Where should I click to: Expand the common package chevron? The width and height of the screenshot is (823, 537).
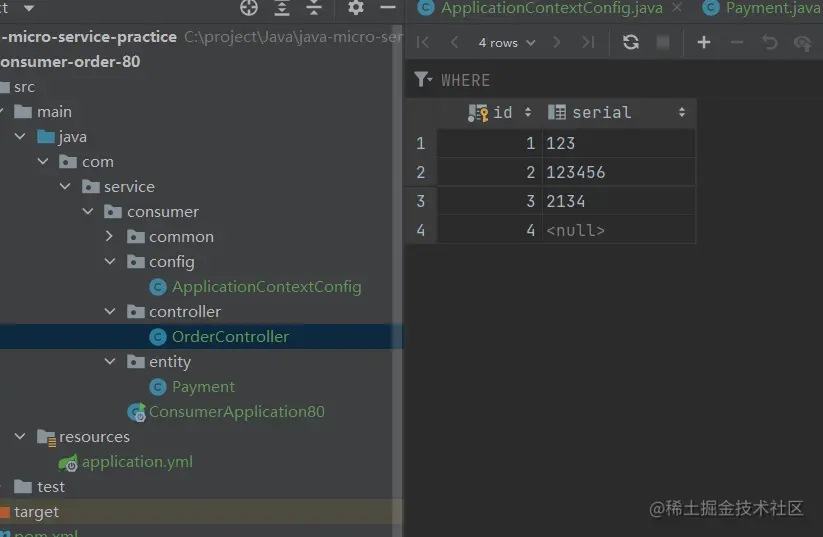(109, 236)
